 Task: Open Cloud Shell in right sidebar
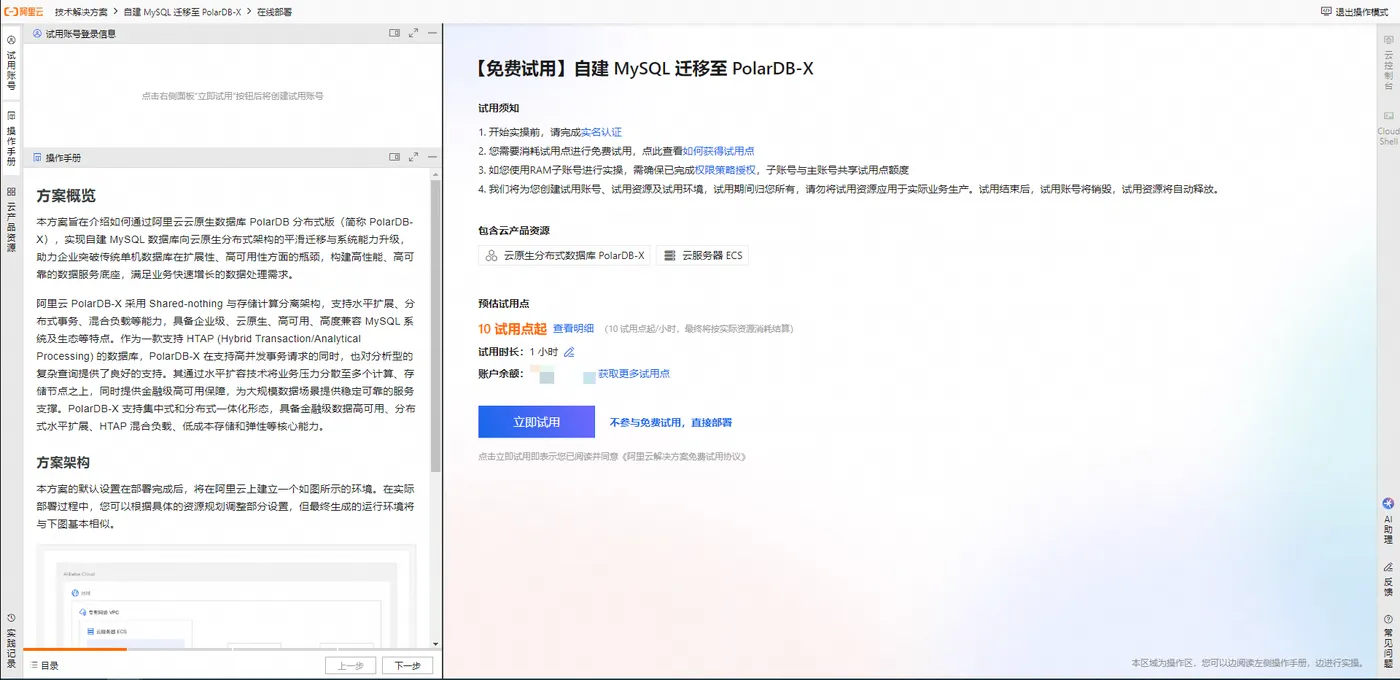click(x=1388, y=128)
